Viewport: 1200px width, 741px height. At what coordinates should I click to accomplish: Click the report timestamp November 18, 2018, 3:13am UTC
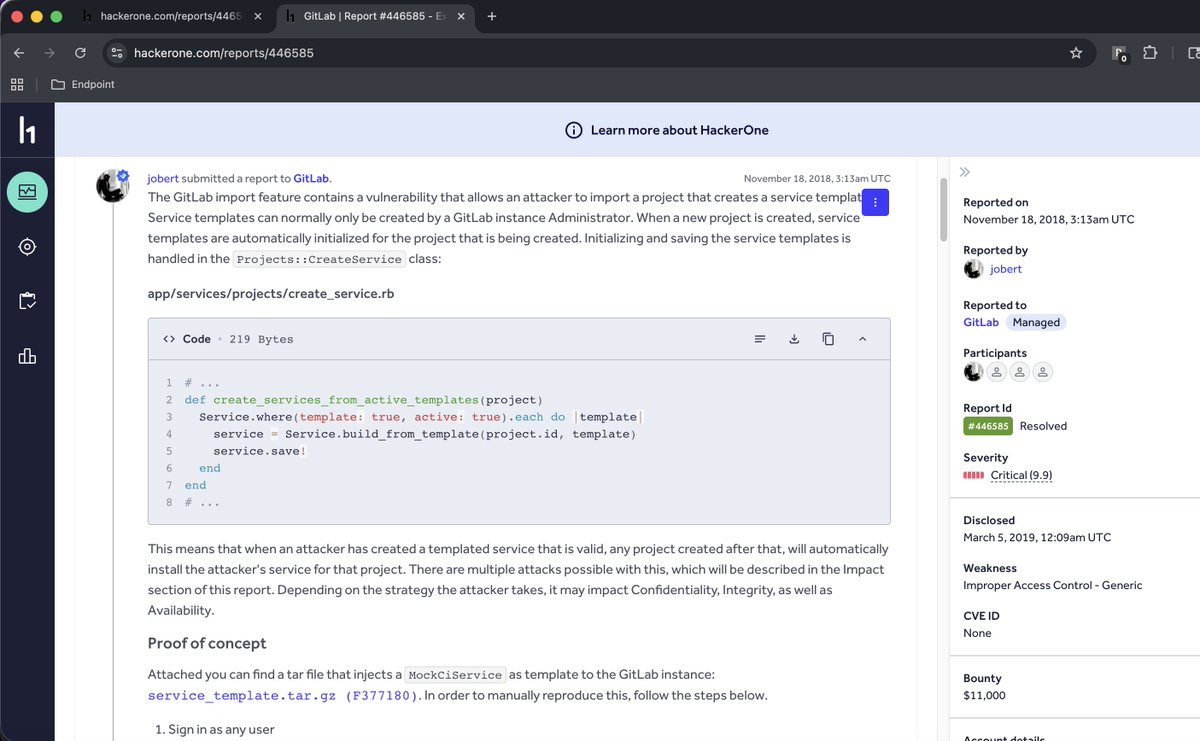[817, 178]
